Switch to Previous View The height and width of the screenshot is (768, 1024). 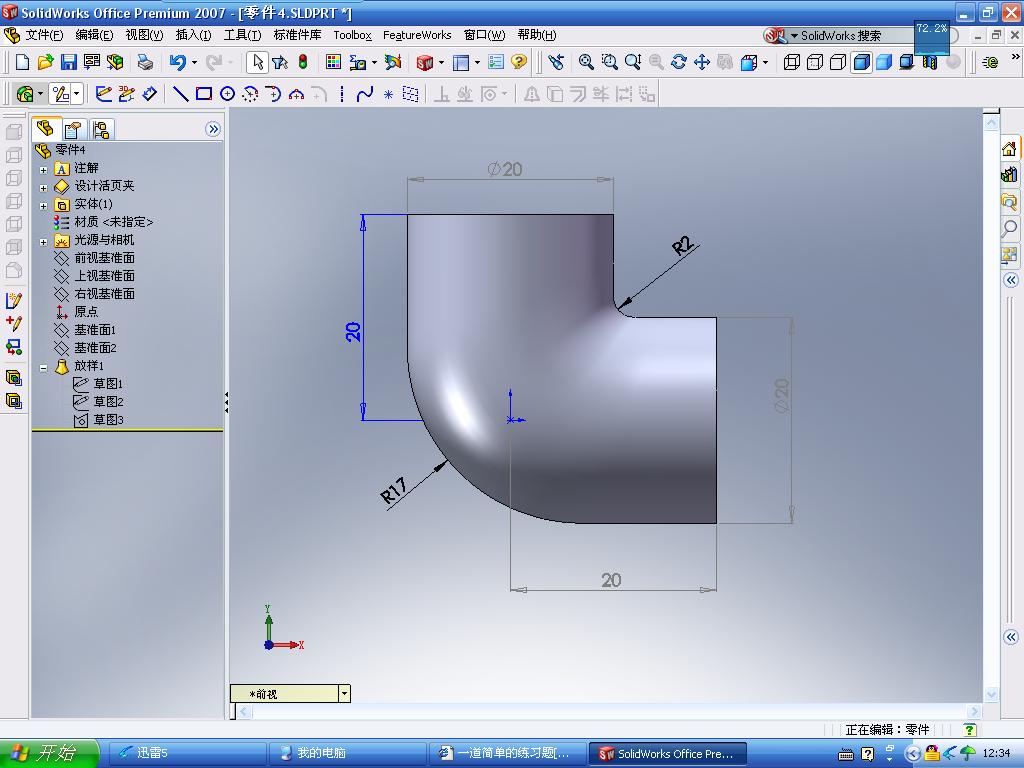point(556,62)
